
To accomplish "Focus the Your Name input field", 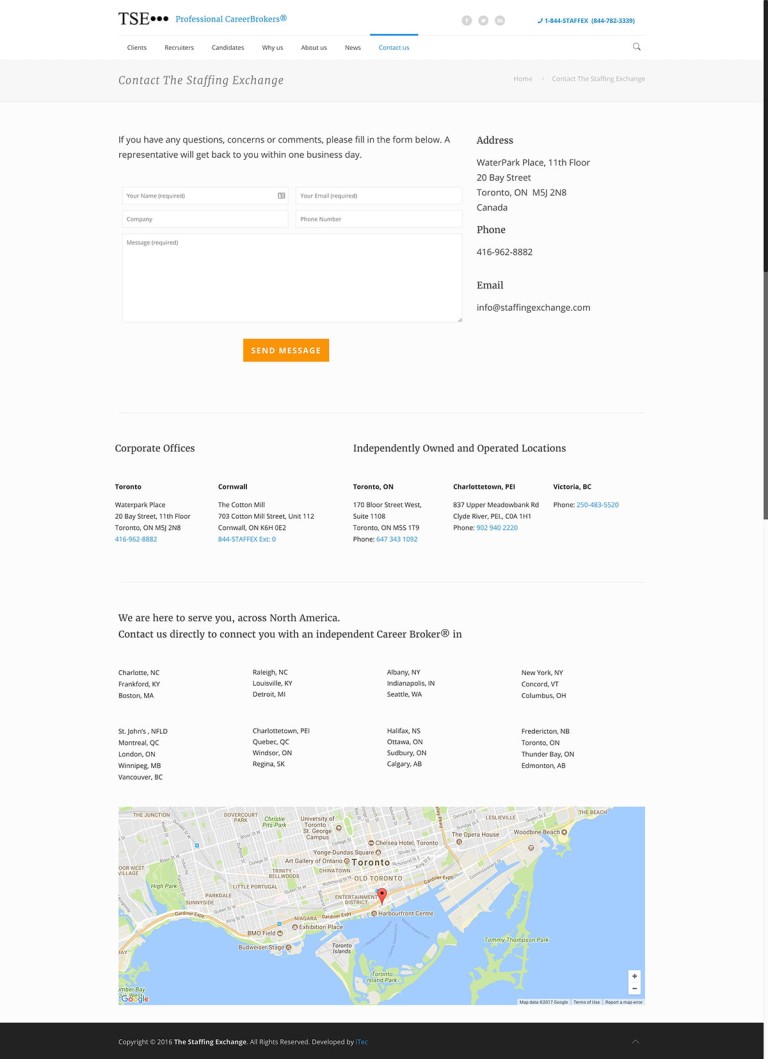I will coord(205,196).
